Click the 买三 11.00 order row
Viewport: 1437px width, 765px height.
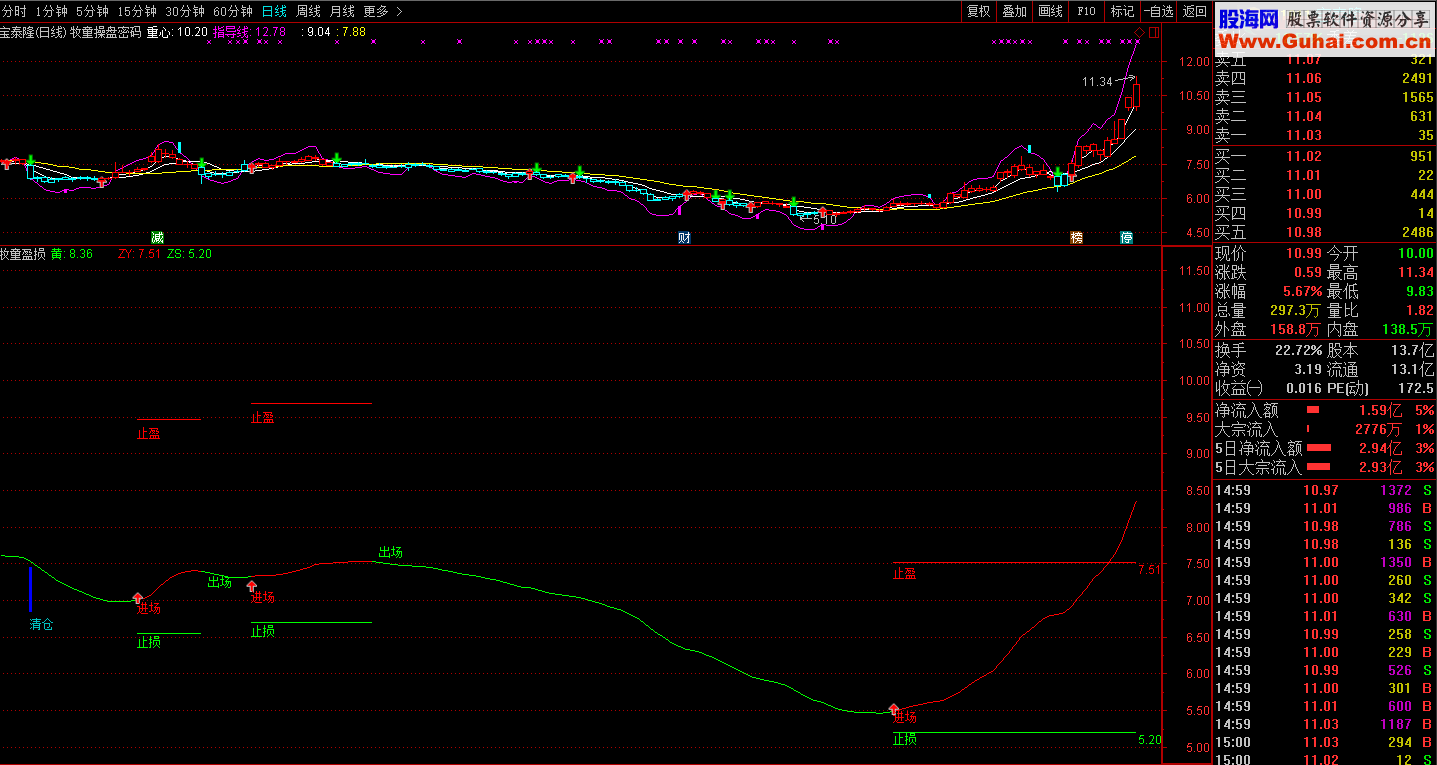[x=1324, y=194]
